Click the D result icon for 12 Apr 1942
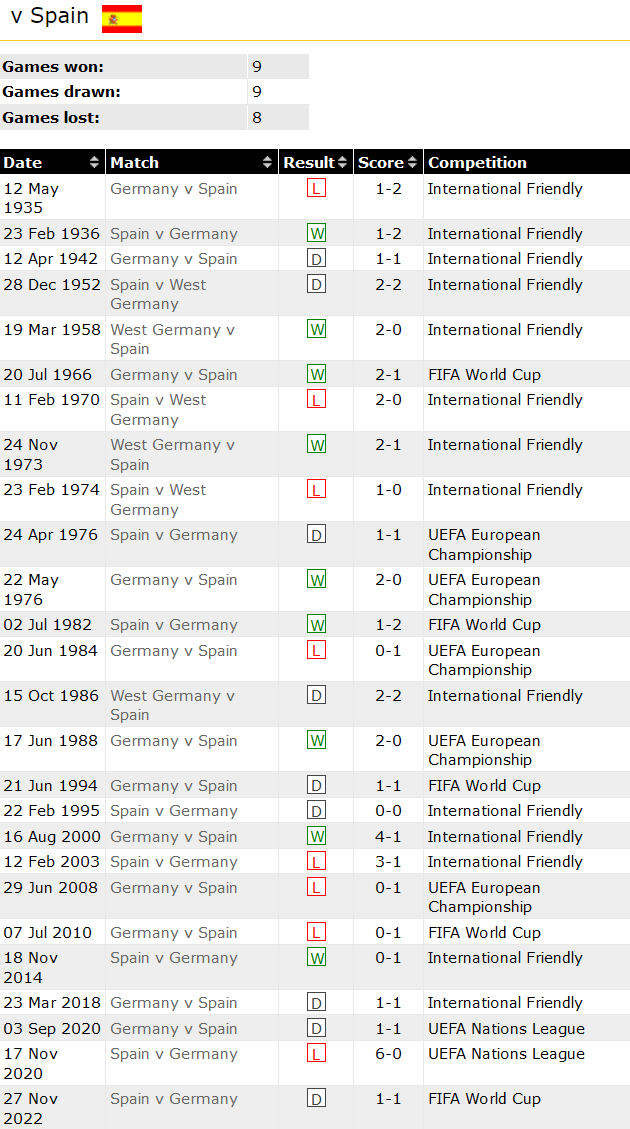This screenshot has height=1129, width=630. (x=316, y=259)
